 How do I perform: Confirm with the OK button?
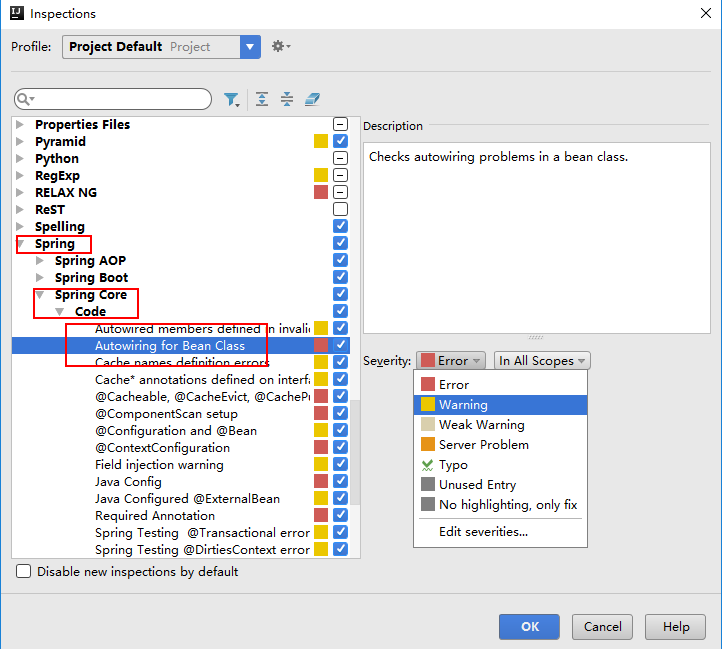pos(530,626)
